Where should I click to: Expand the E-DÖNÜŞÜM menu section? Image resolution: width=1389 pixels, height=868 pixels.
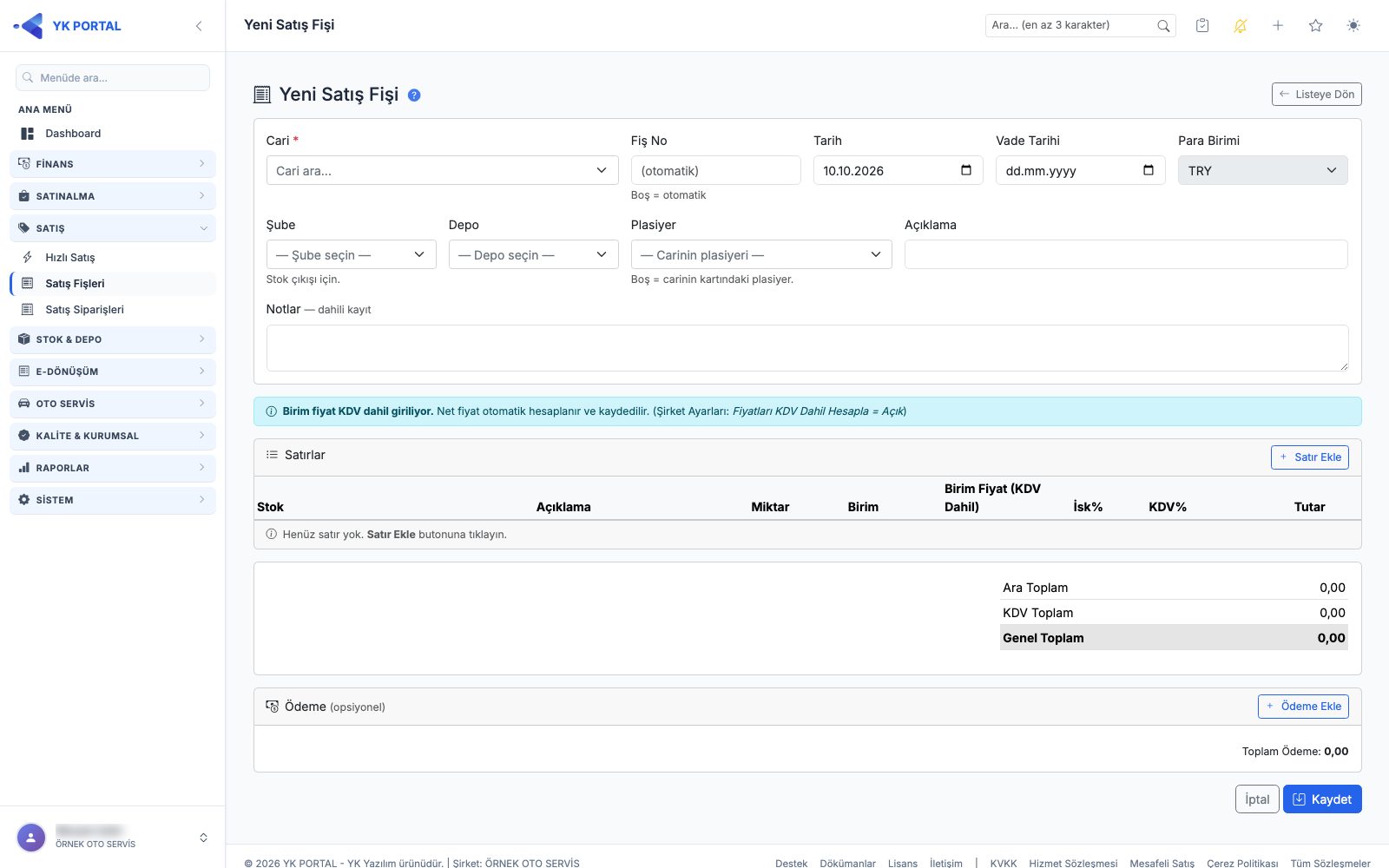(113, 372)
